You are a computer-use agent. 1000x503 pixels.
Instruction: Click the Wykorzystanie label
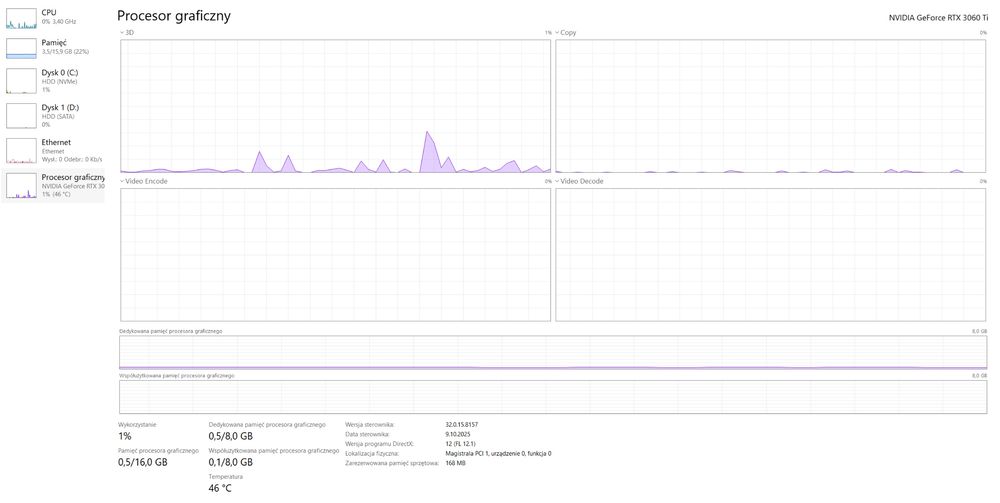(x=137, y=425)
